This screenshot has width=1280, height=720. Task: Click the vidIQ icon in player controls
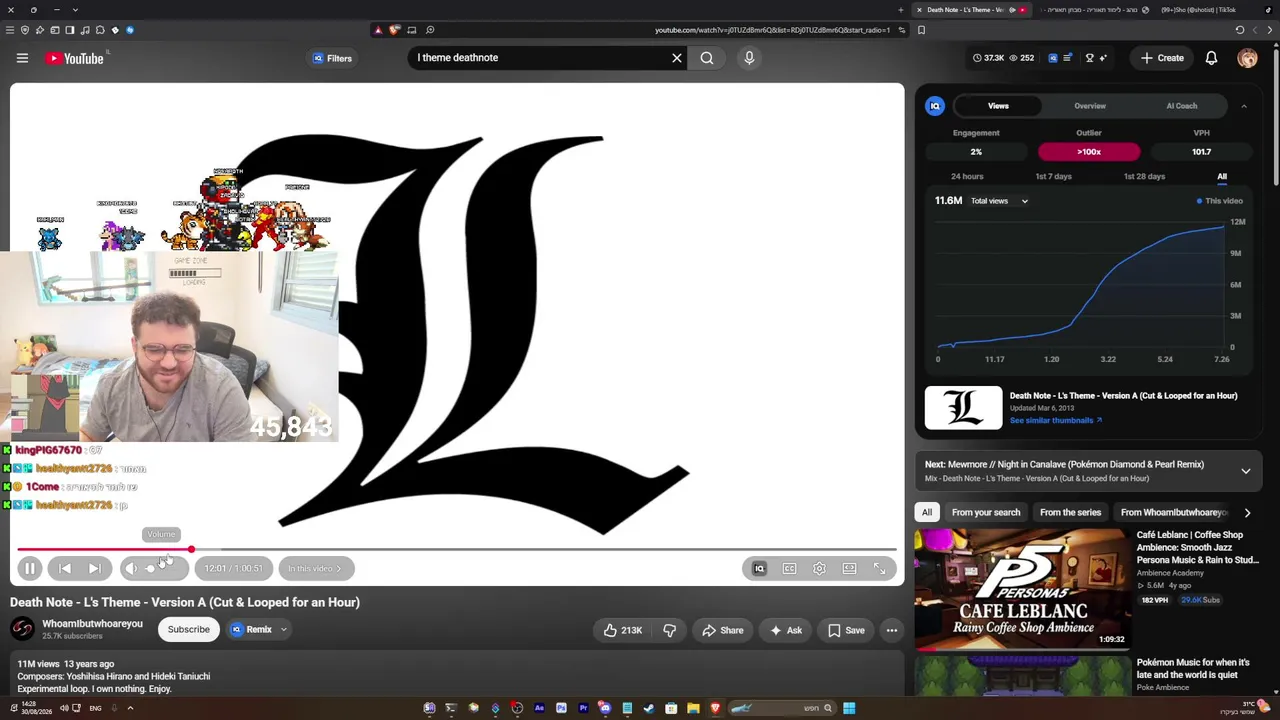coord(759,568)
